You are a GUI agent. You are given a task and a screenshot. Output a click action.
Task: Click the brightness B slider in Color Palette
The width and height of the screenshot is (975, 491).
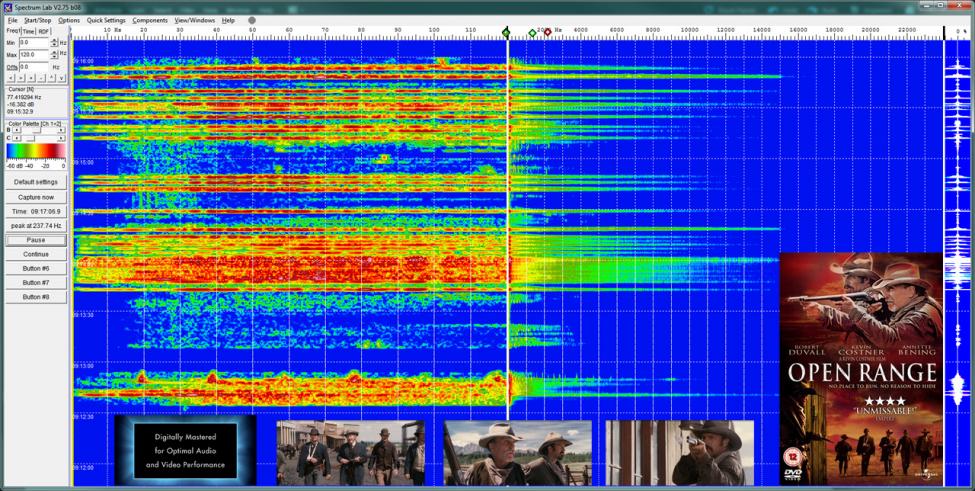click(35, 130)
